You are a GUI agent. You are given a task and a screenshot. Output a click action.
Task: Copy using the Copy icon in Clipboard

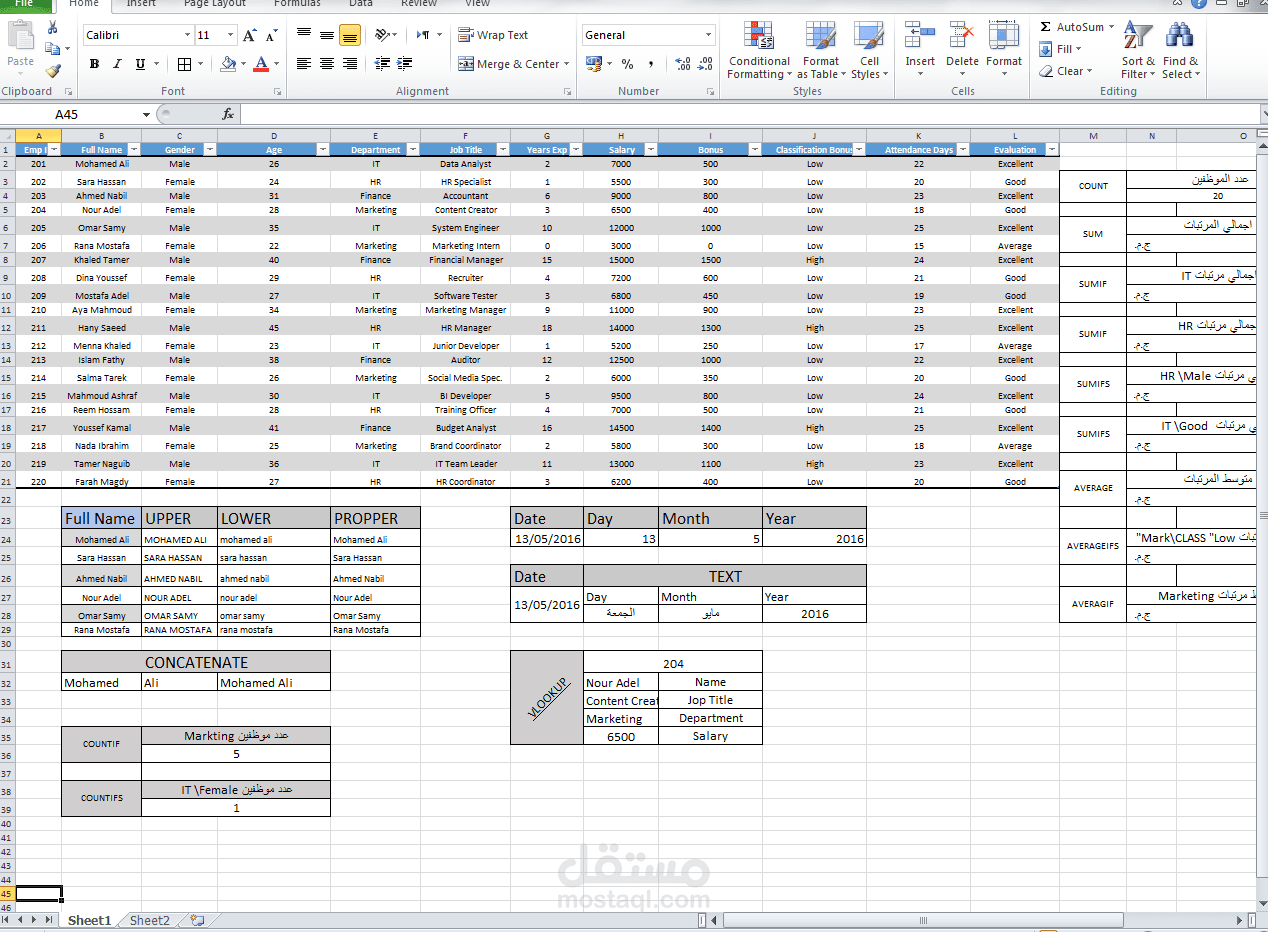[52, 48]
